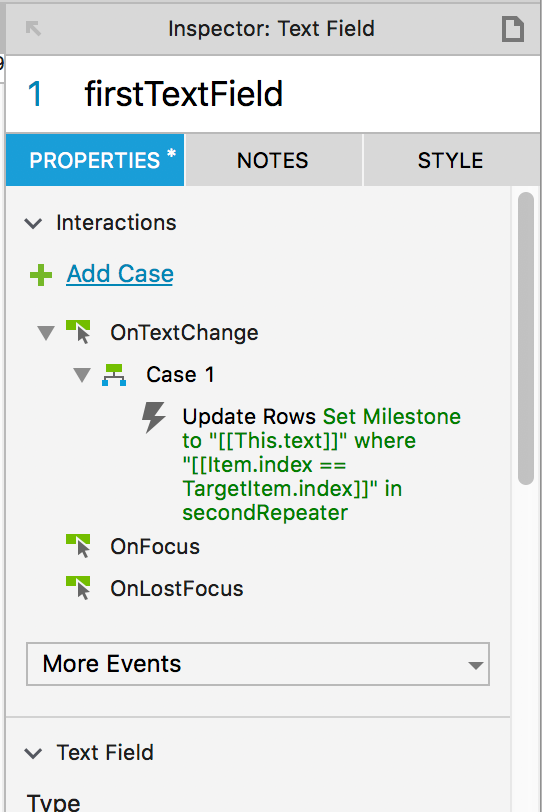Collapse the Text Field section chevron
The image size is (542, 812).
[x=33, y=753]
